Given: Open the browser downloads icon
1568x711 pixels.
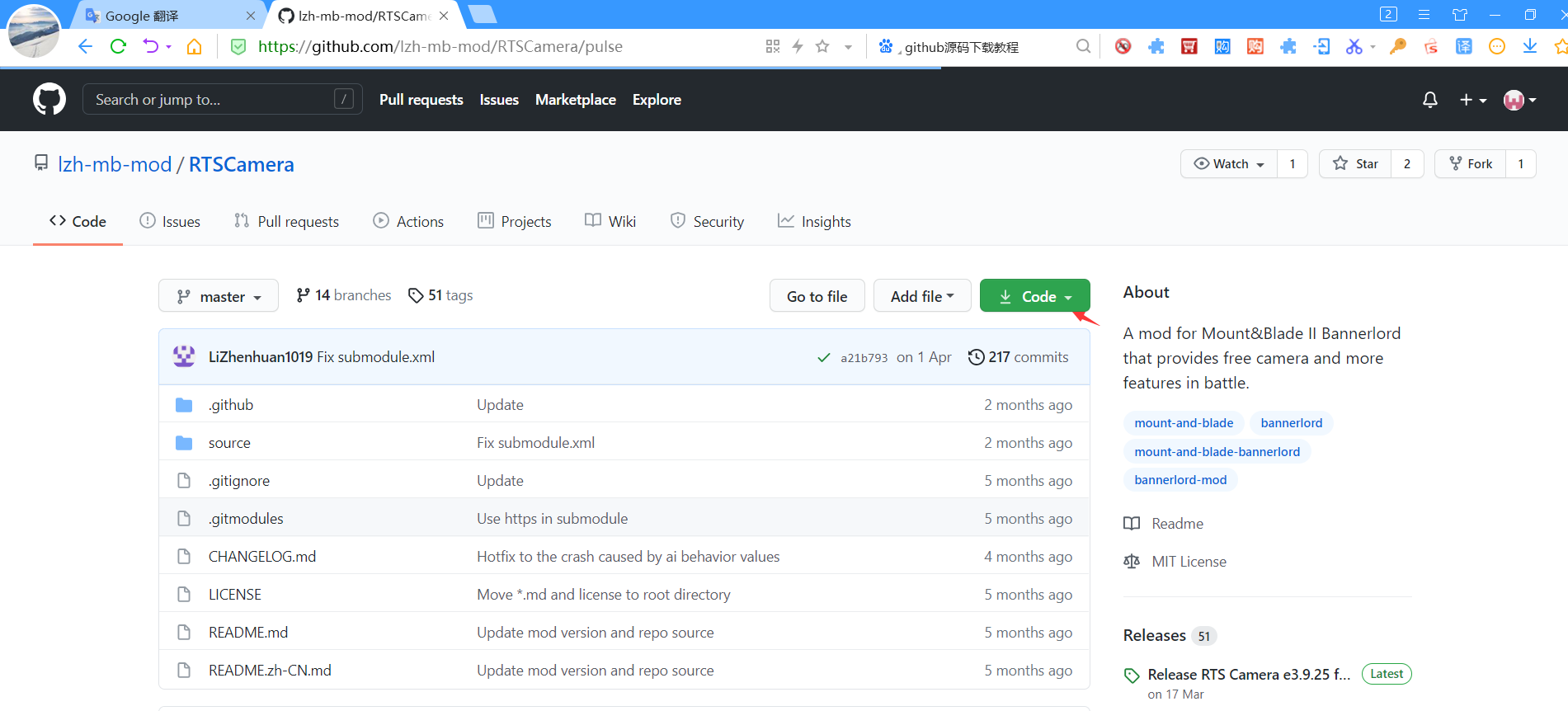Looking at the screenshot, I should point(1530,46).
